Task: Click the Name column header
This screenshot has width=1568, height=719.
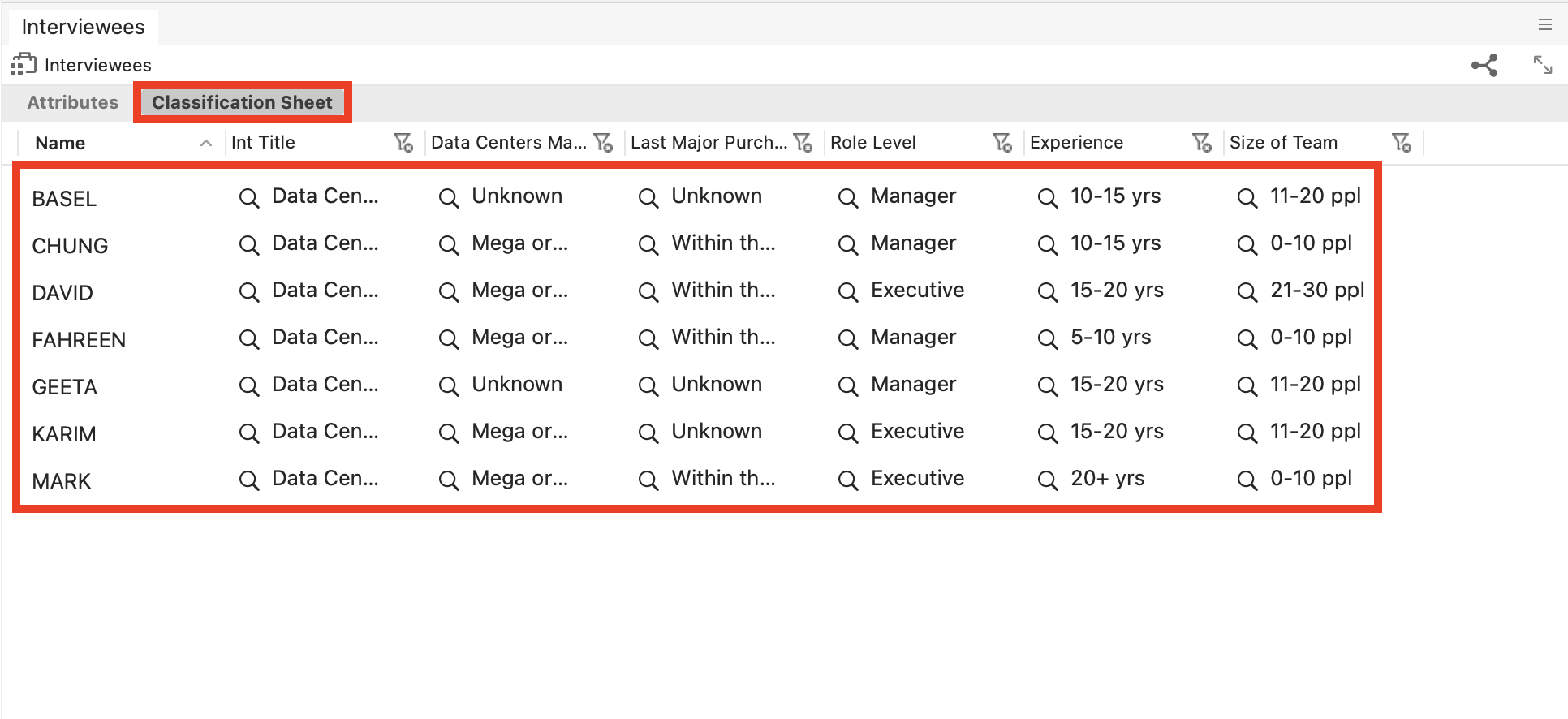Action: pos(60,143)
